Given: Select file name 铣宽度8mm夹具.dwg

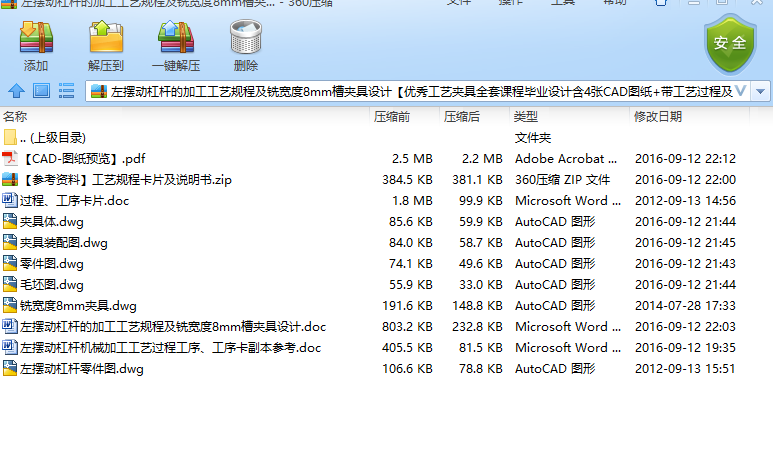Looking at the screenshot, I should (78, 306).
